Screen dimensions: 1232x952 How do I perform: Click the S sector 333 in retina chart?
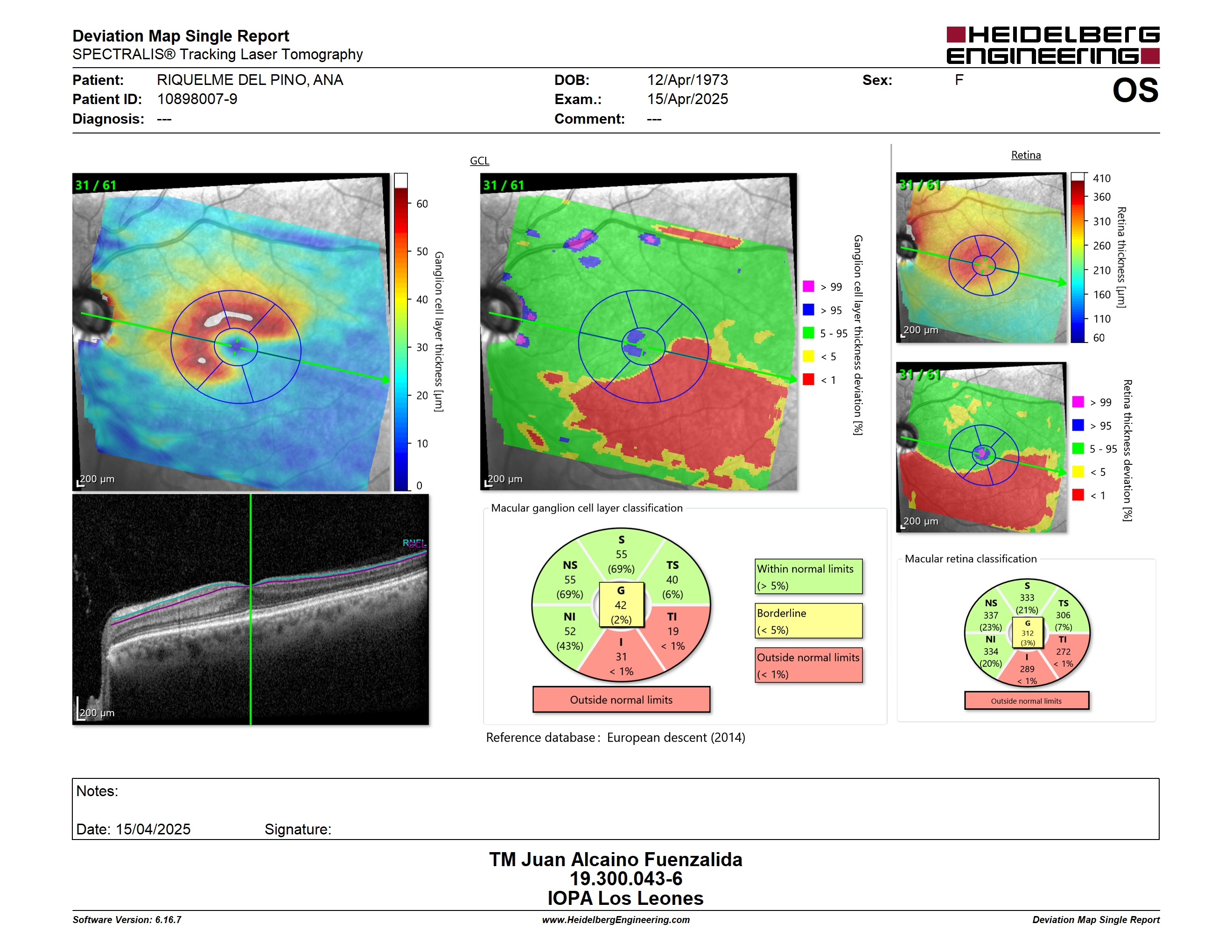pyautogui.click(x=1027, y=598)
